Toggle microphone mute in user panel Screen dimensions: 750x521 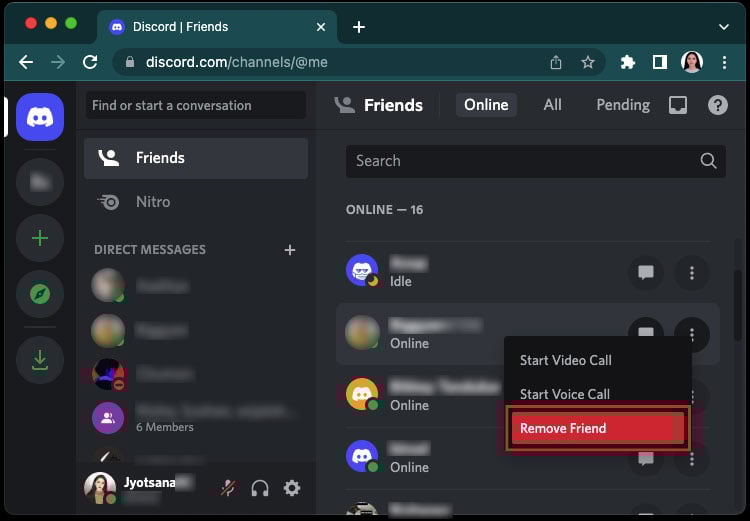click(228, 488)
